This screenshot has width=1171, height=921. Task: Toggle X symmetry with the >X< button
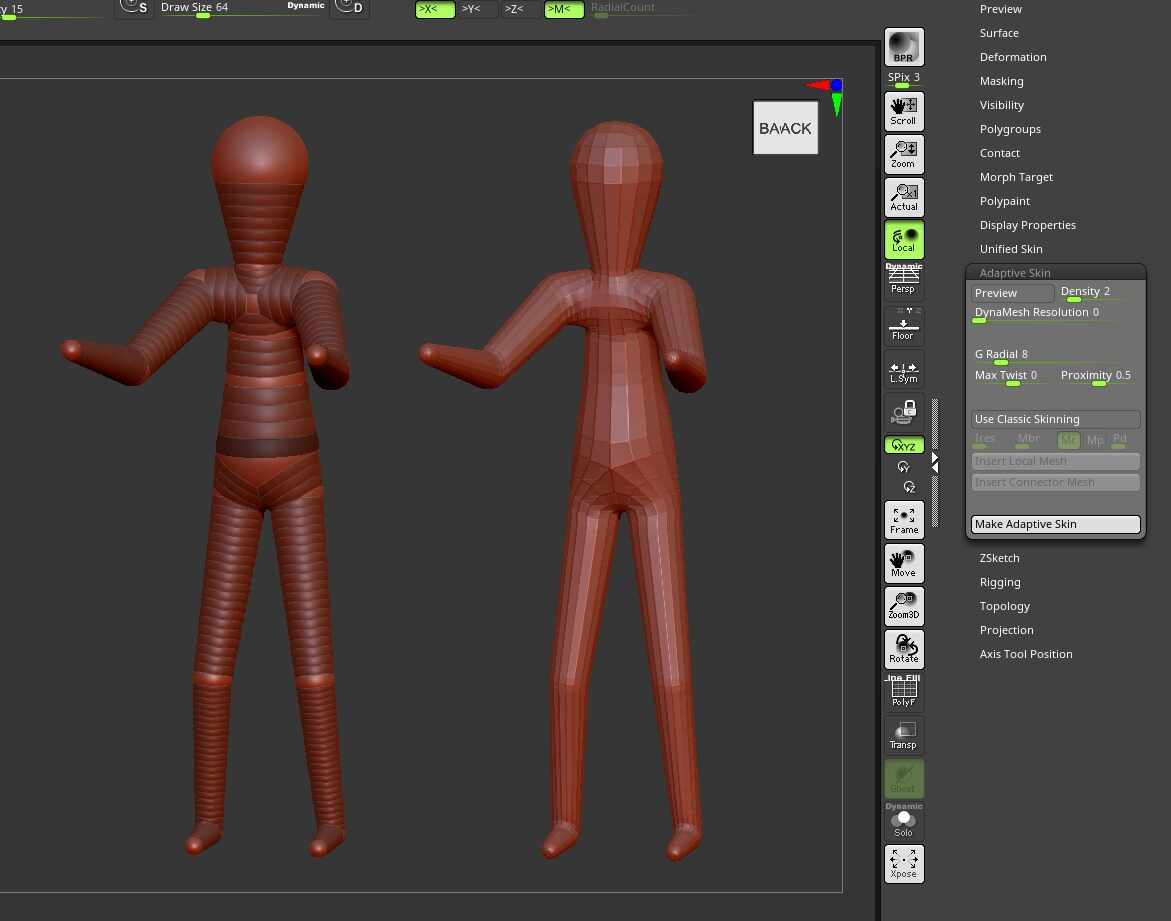point(434,8)
